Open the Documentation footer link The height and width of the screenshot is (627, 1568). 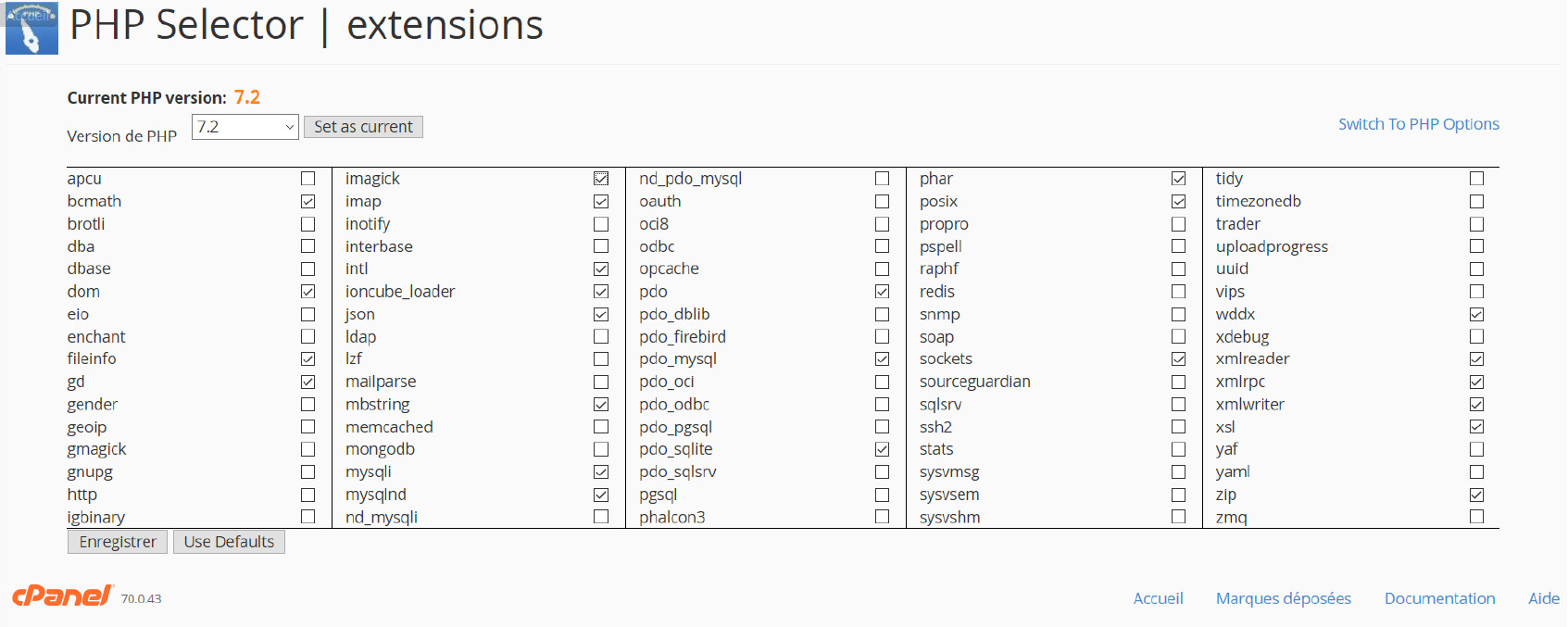pyautogui.click(x=1439, y=598)
